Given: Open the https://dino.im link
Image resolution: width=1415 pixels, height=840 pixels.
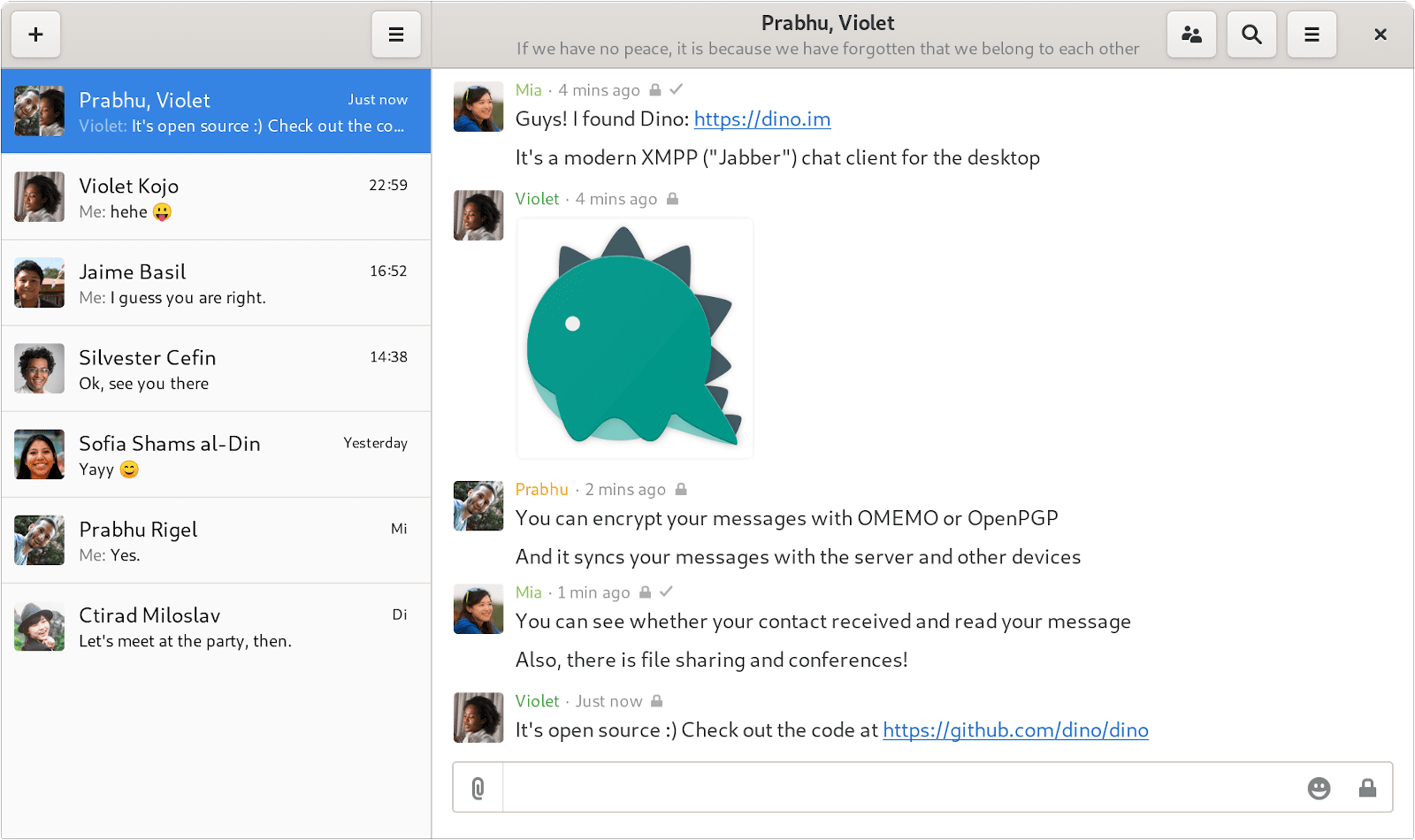Looking at the screenshot, I should tap(761, 119).
